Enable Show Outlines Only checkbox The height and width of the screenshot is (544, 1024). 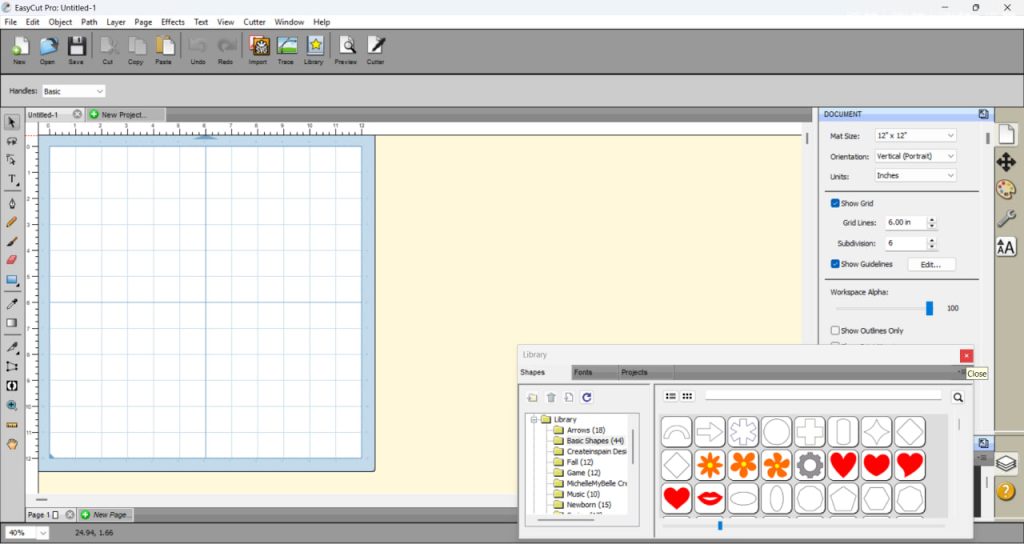835,330
